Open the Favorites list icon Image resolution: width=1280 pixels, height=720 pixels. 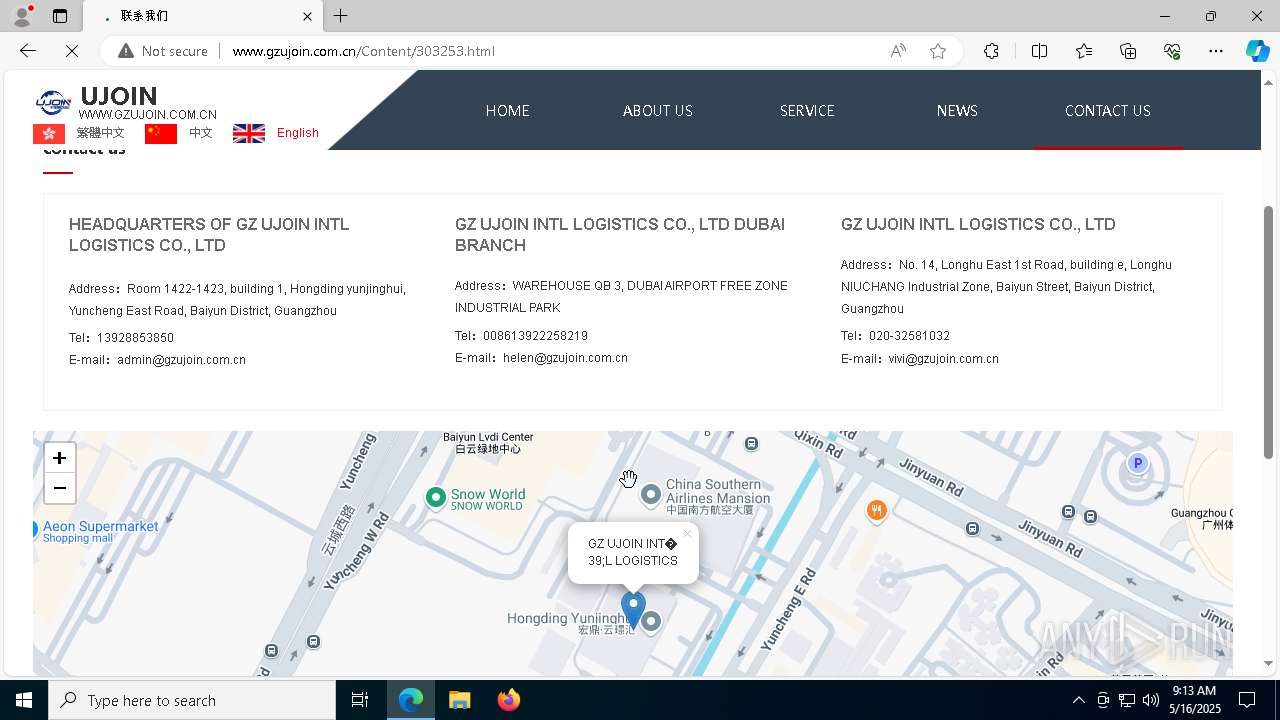(1084, 51)
